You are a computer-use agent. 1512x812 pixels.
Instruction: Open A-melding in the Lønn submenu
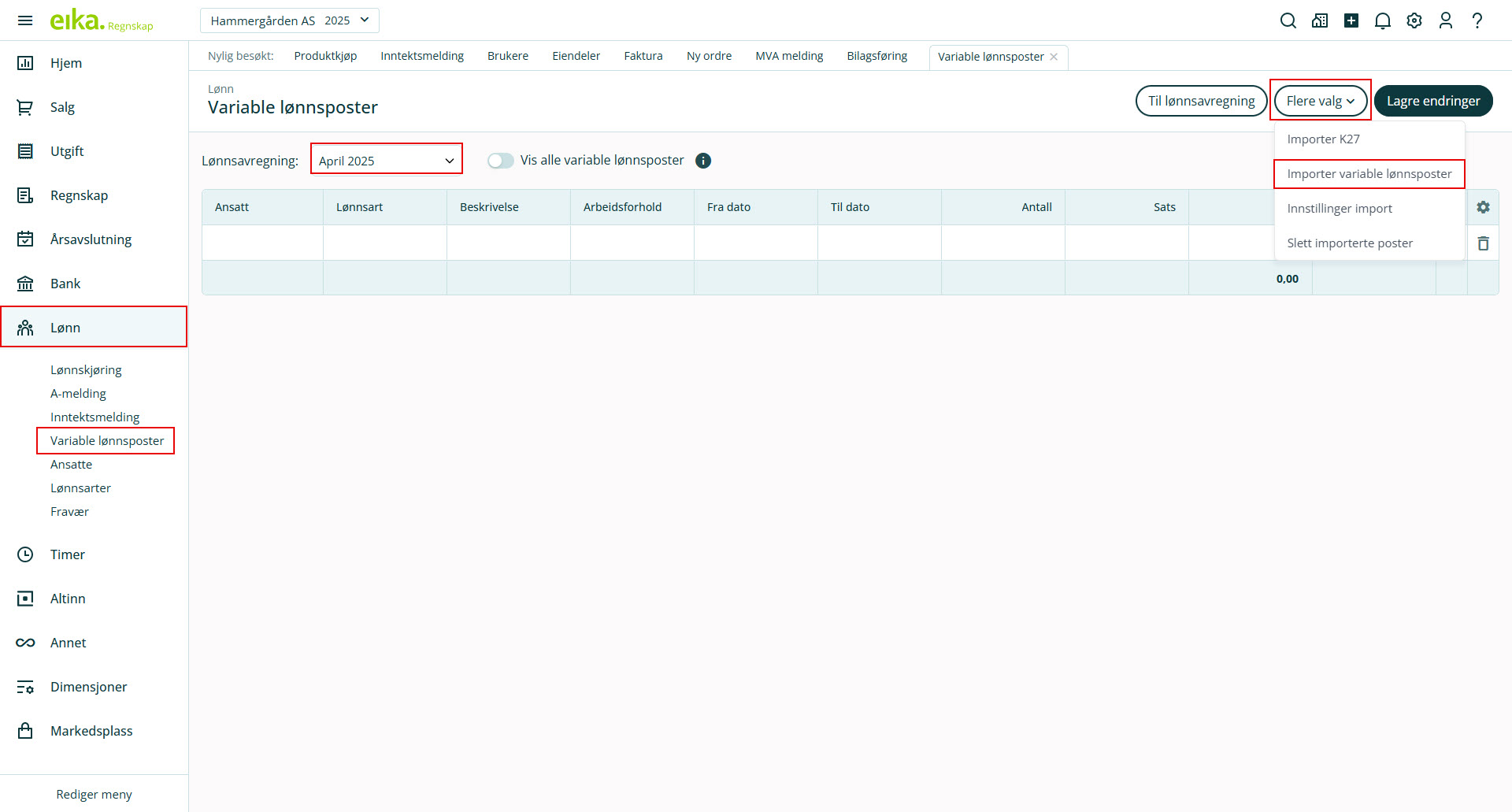click(78, 394)
